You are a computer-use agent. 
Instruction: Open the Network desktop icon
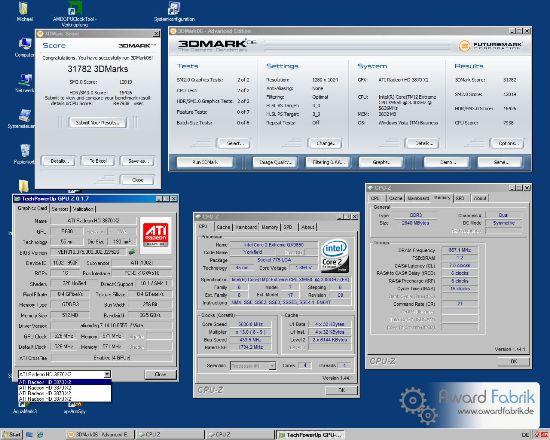pos(25,83)
